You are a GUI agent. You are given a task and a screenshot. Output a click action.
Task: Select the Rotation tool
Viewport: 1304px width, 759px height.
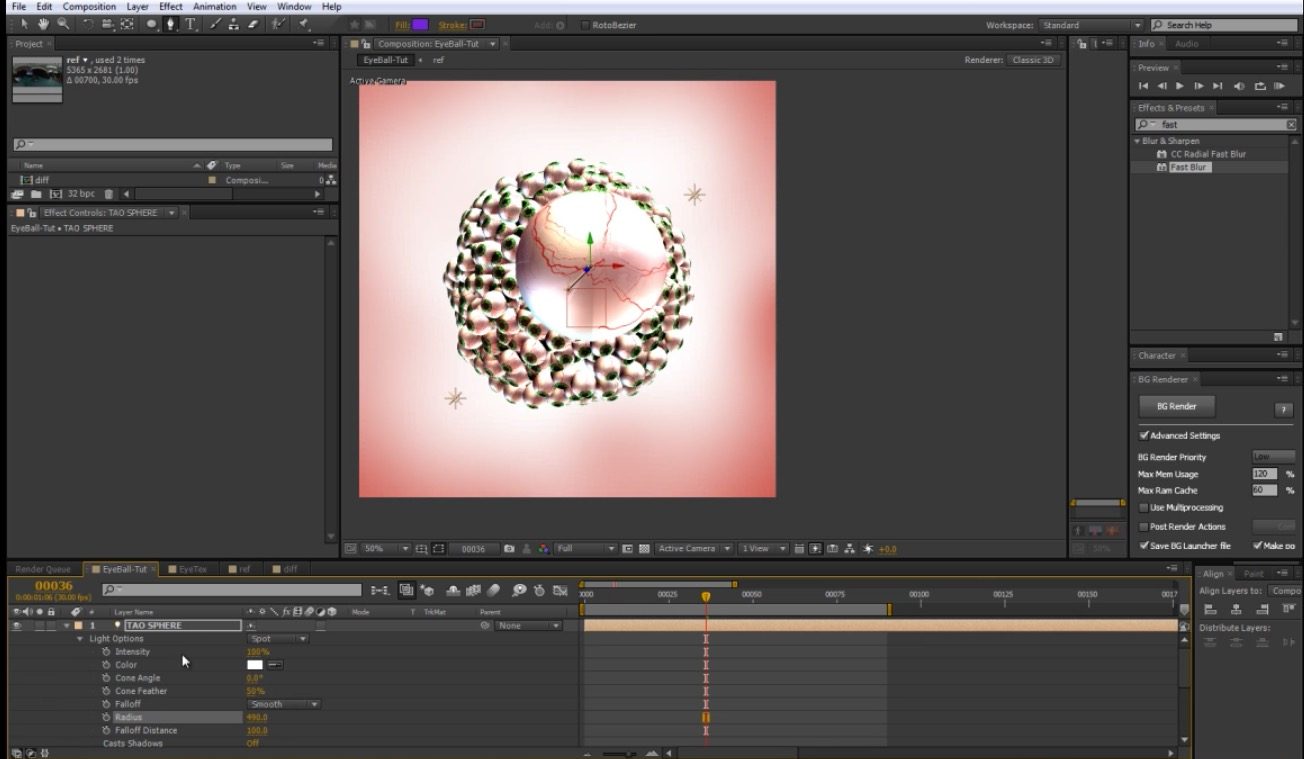(88, 24)
